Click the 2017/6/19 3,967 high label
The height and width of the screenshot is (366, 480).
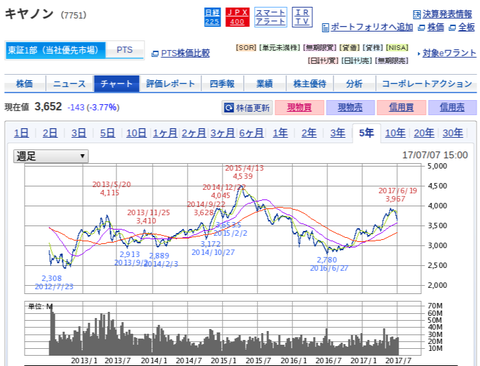pyautogui.click(x=397, y=195)
